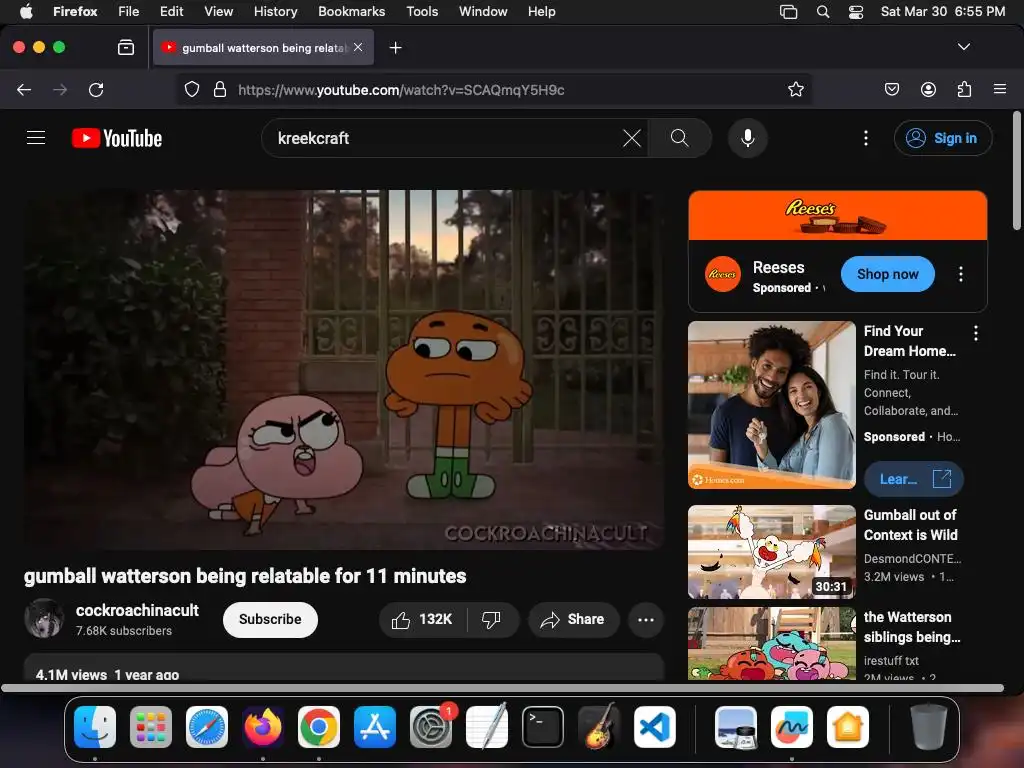The height and width of the screenshot is (768, 1024).
Task: Open Firefox account menu
Action: pyautogui.click(x=928, y=89)
